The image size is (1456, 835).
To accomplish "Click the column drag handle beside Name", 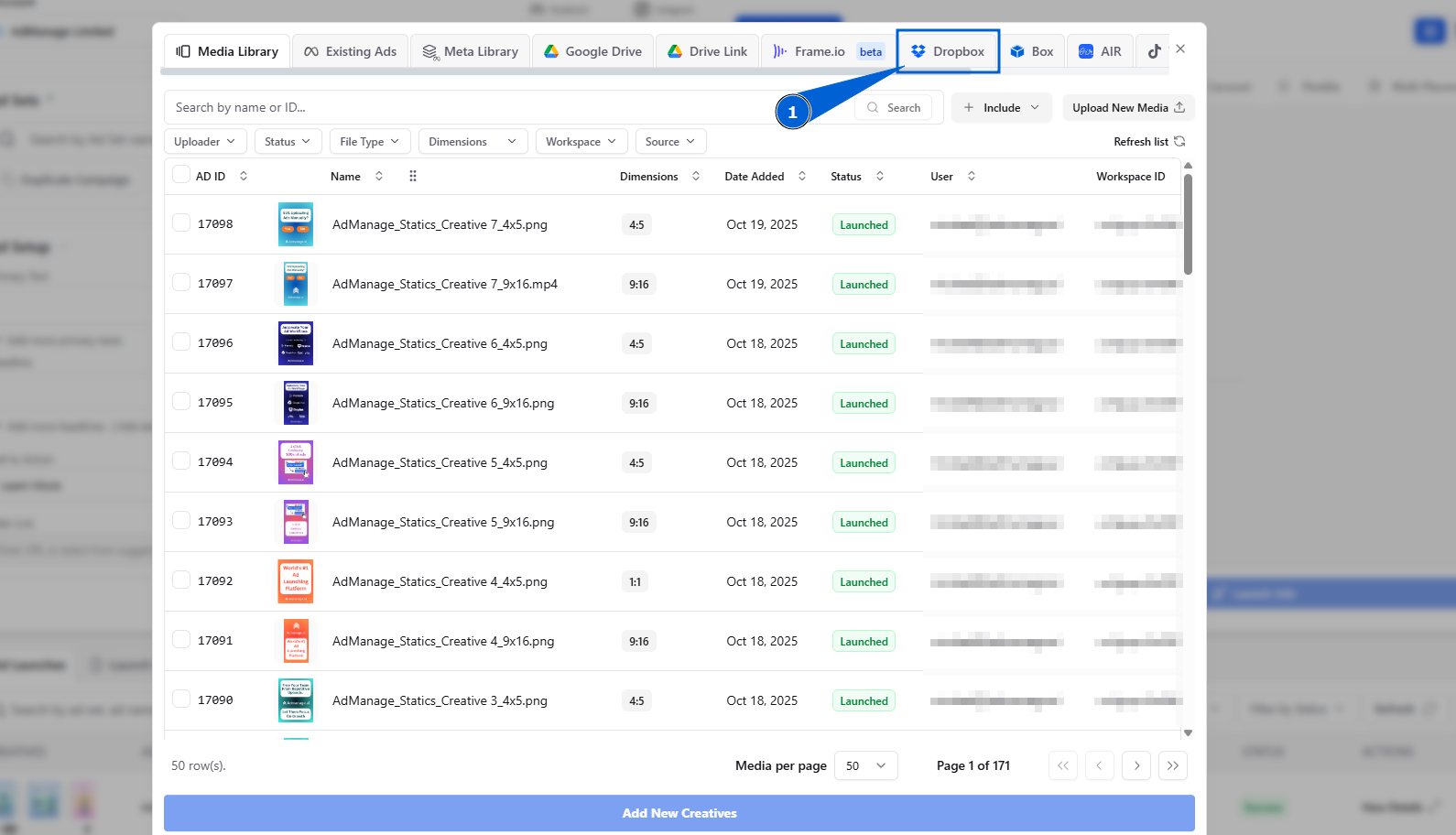I will 413,176.
